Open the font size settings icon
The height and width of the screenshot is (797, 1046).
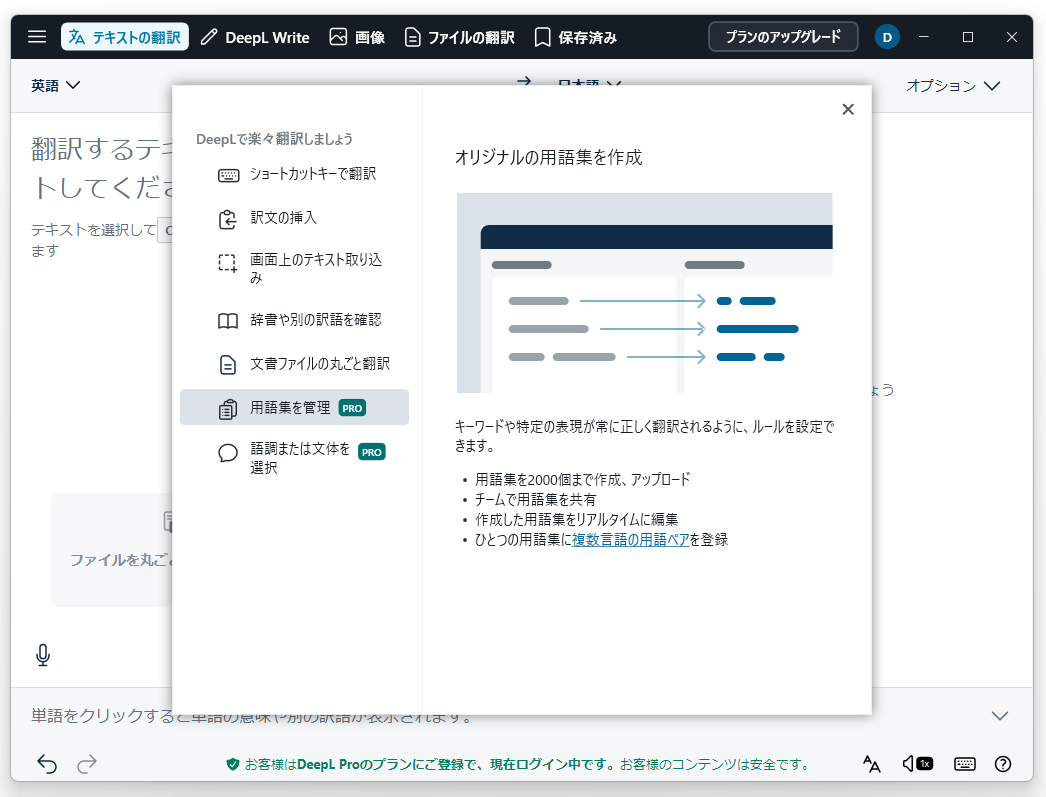click(x=871, y=763)
